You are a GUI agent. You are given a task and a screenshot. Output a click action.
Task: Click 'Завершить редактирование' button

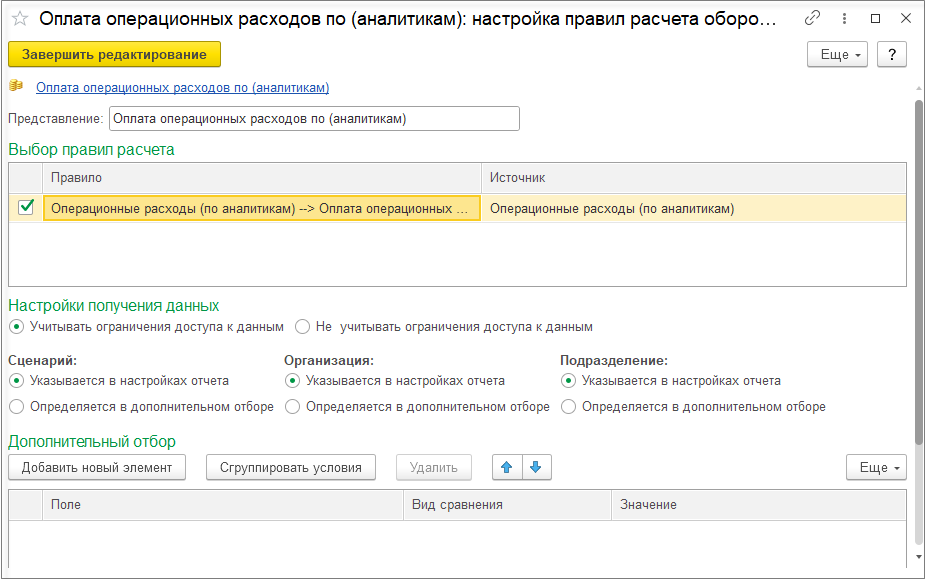pos(114,54)
